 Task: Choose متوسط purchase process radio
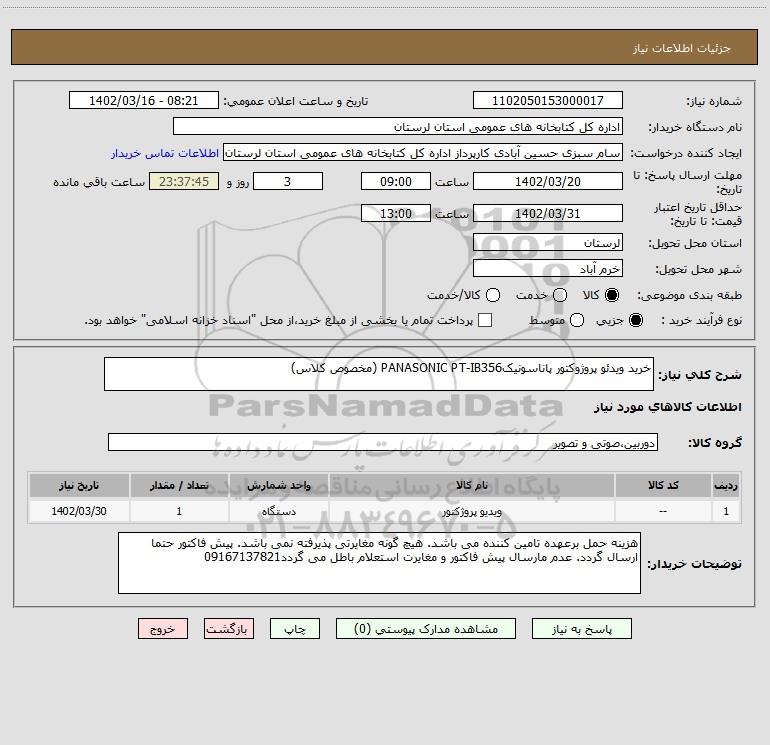(577, 320)
